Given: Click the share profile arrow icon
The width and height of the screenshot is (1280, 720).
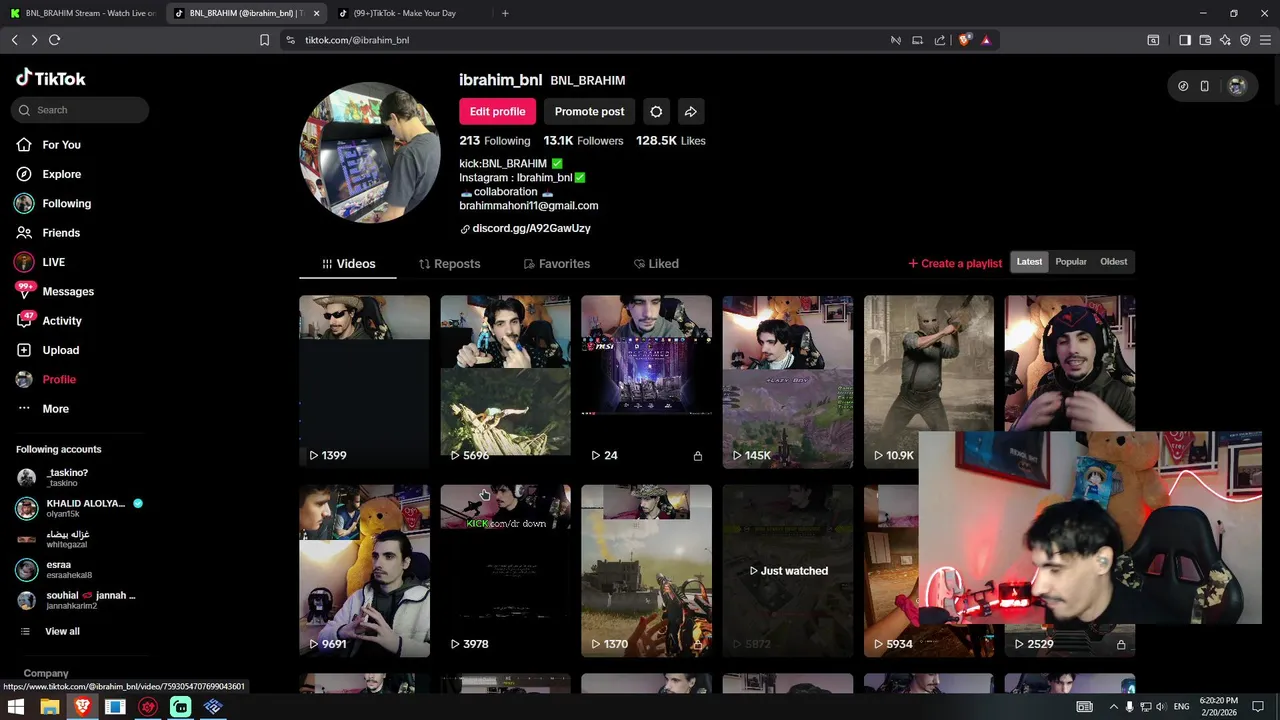Looking at the screenshot, I should (690, 111).
